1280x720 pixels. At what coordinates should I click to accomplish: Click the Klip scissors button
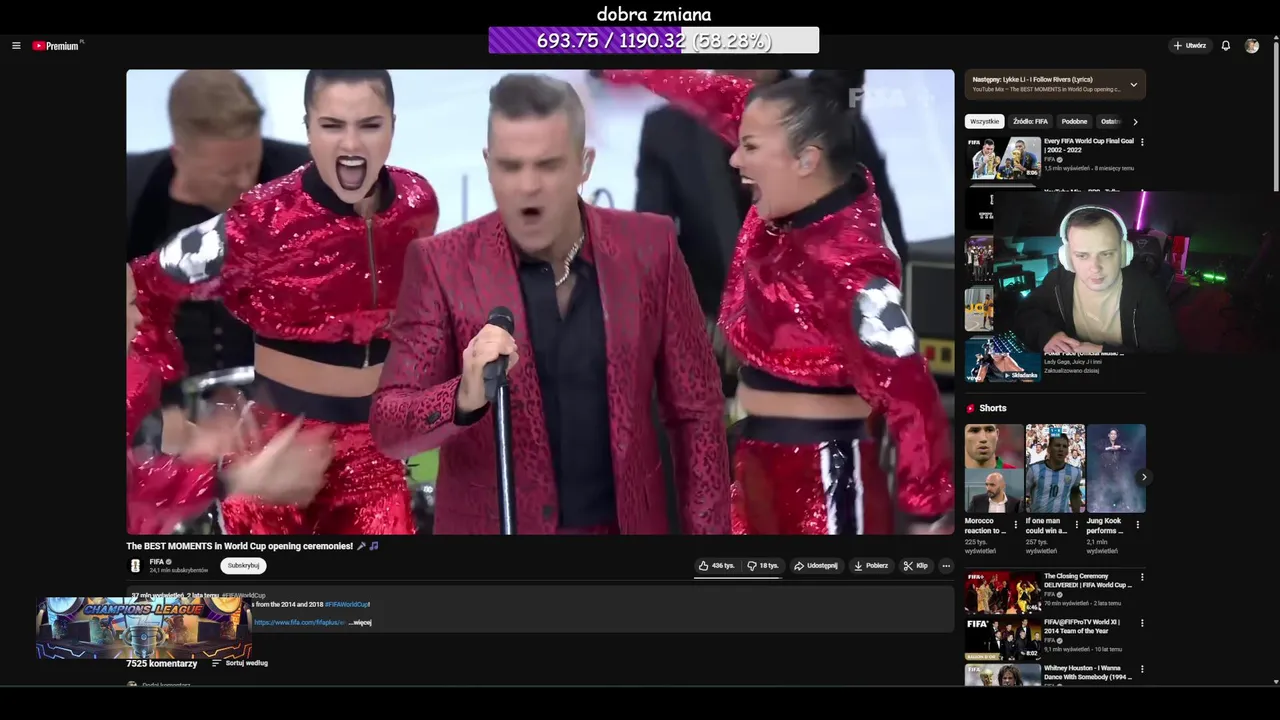tap(916, 566)
